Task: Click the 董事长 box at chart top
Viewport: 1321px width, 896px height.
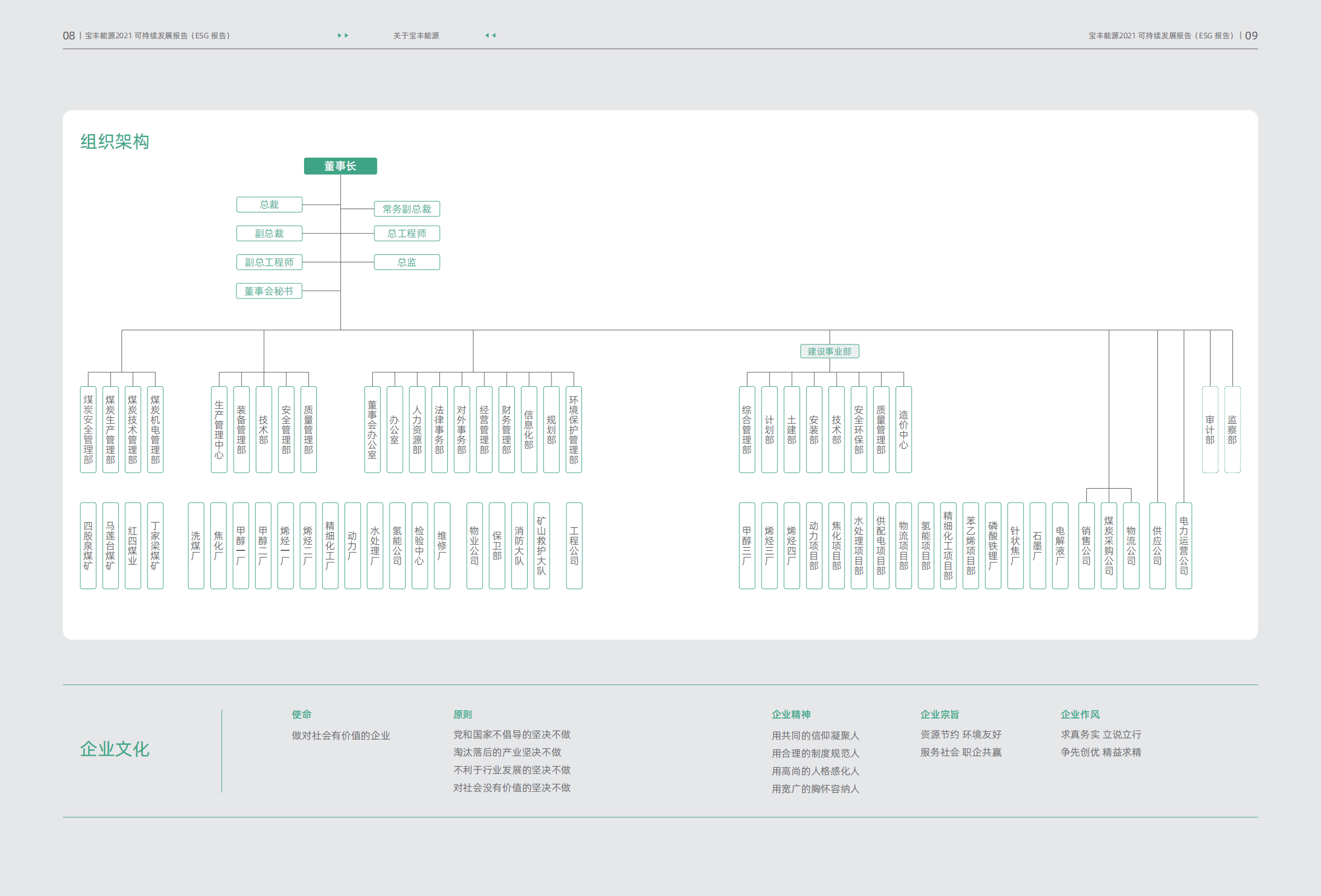Action: [x=340, y=166]
